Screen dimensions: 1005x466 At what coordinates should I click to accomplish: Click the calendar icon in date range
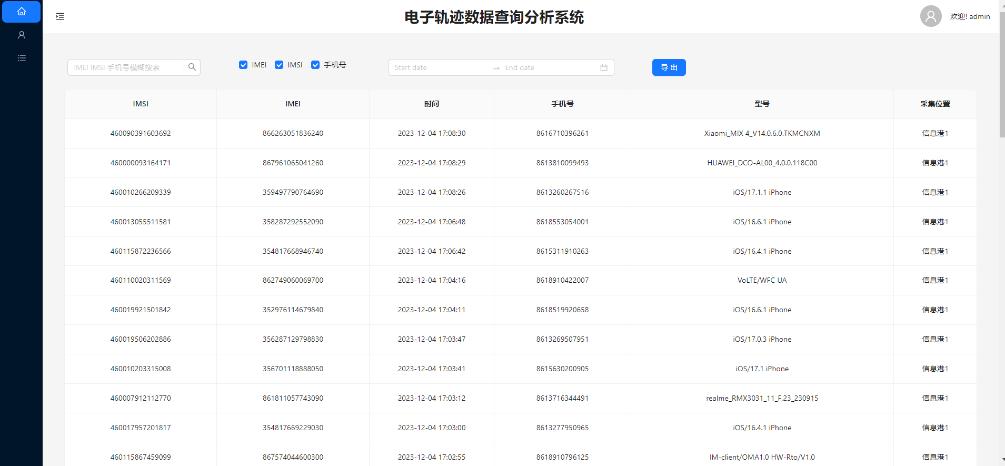[x=604, y=67]
